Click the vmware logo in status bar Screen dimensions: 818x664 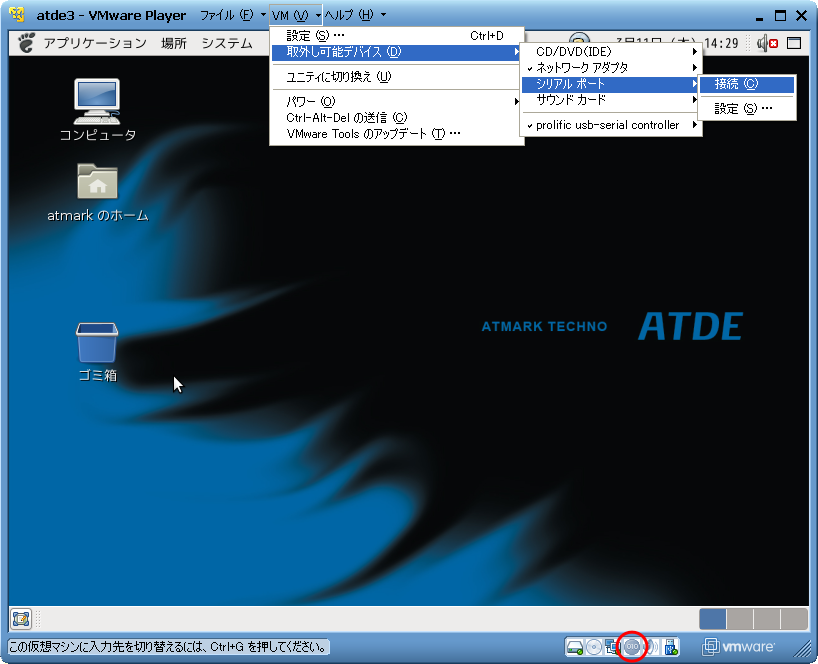pyautogui.click(x=738, y=647)
